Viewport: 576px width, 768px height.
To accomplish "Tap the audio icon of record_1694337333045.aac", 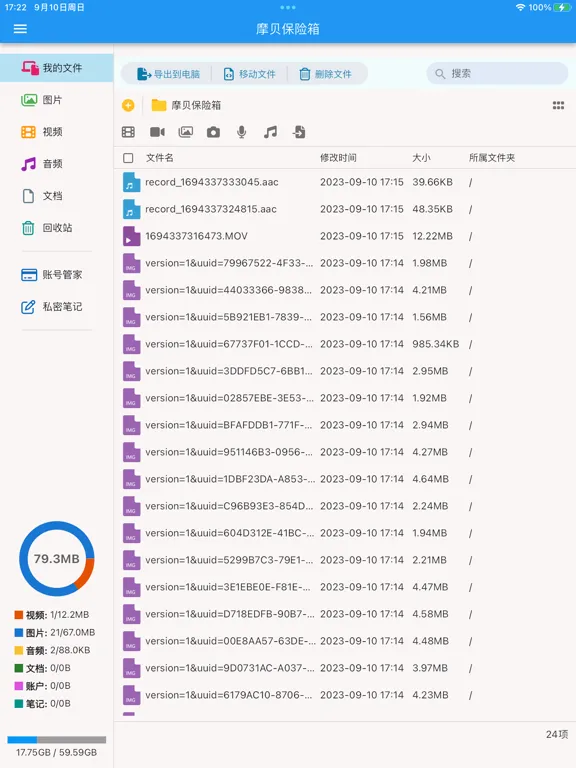I will [131, 182].
